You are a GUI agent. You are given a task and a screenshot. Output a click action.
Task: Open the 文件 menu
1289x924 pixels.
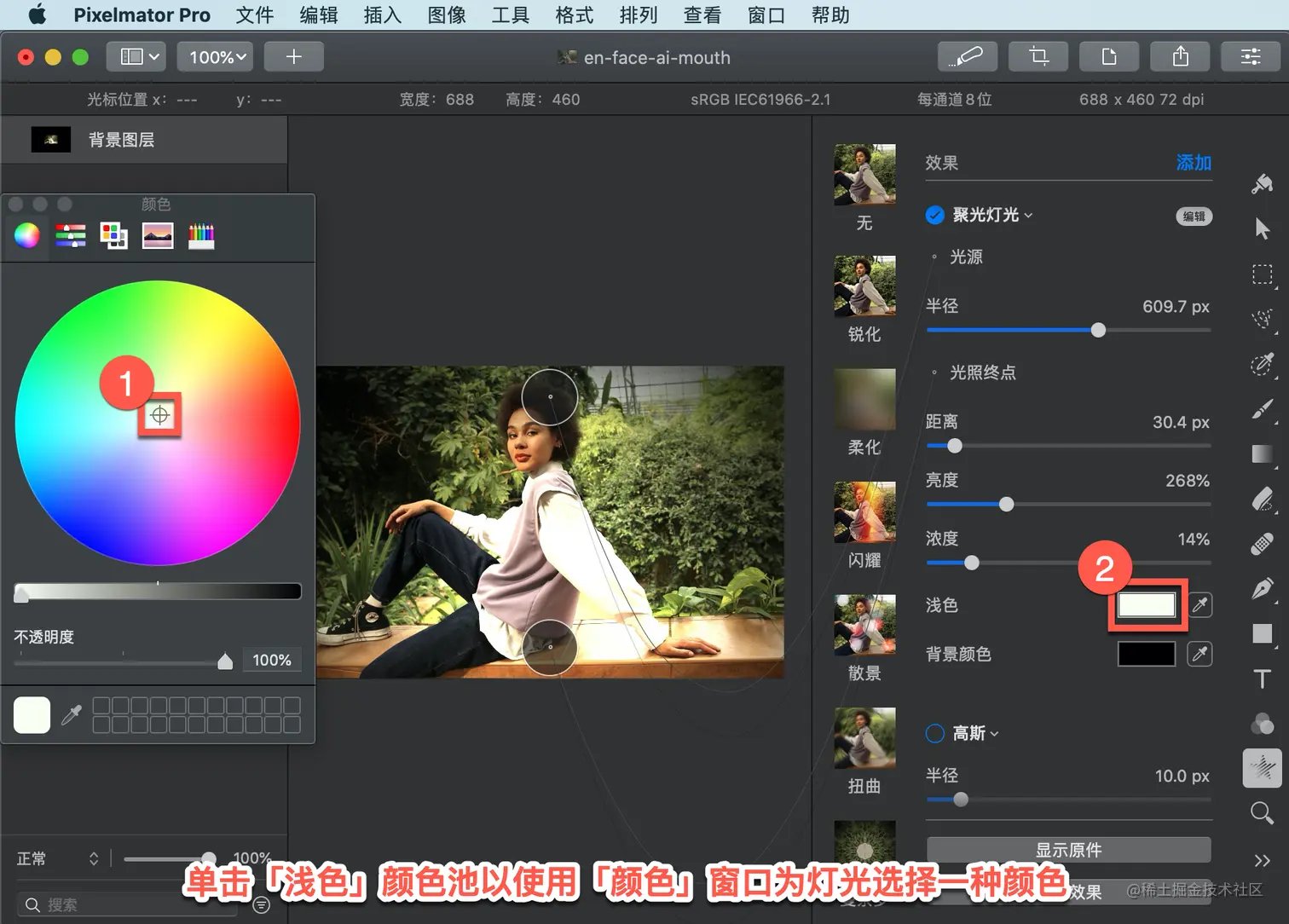click(x=255, y=14)
